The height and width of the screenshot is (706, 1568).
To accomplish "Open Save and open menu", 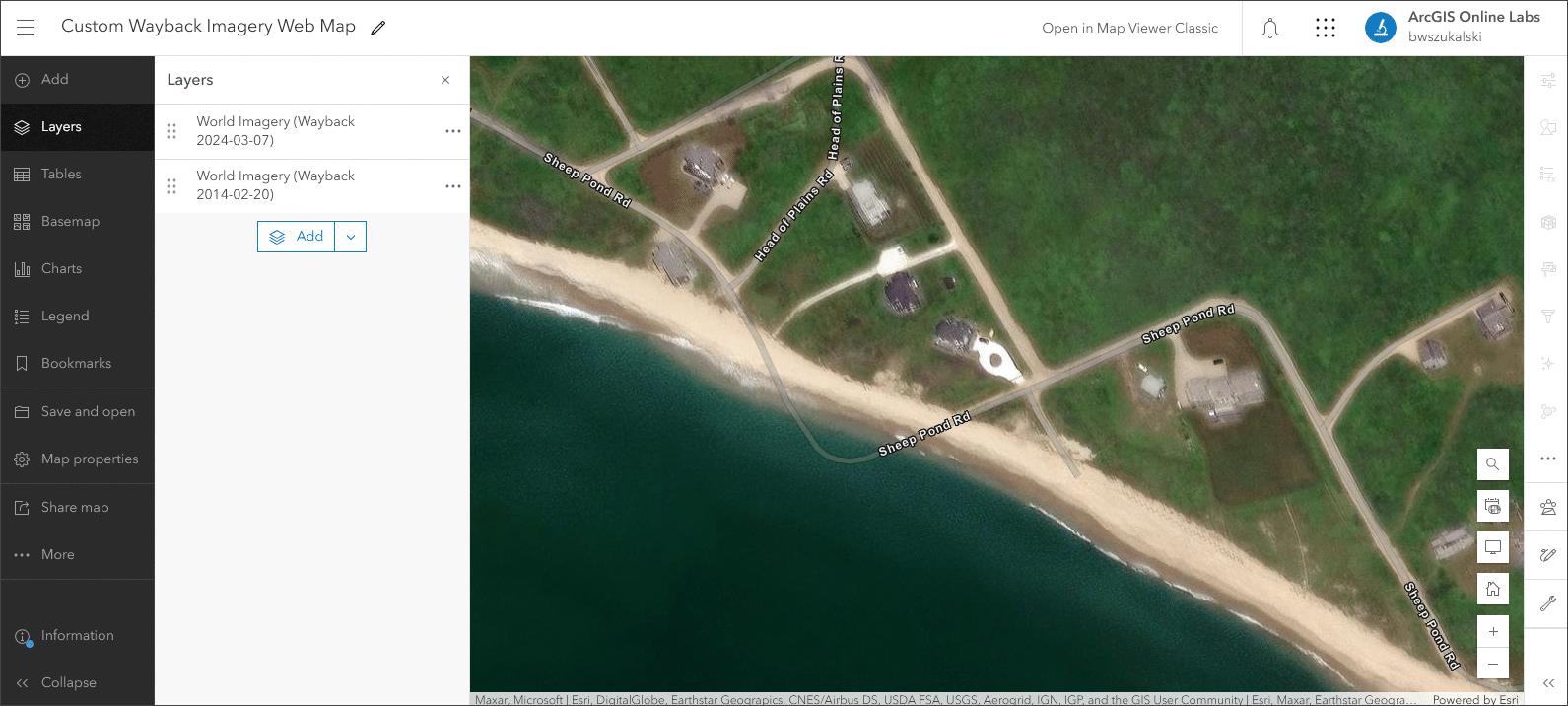I will pos(77,412).
